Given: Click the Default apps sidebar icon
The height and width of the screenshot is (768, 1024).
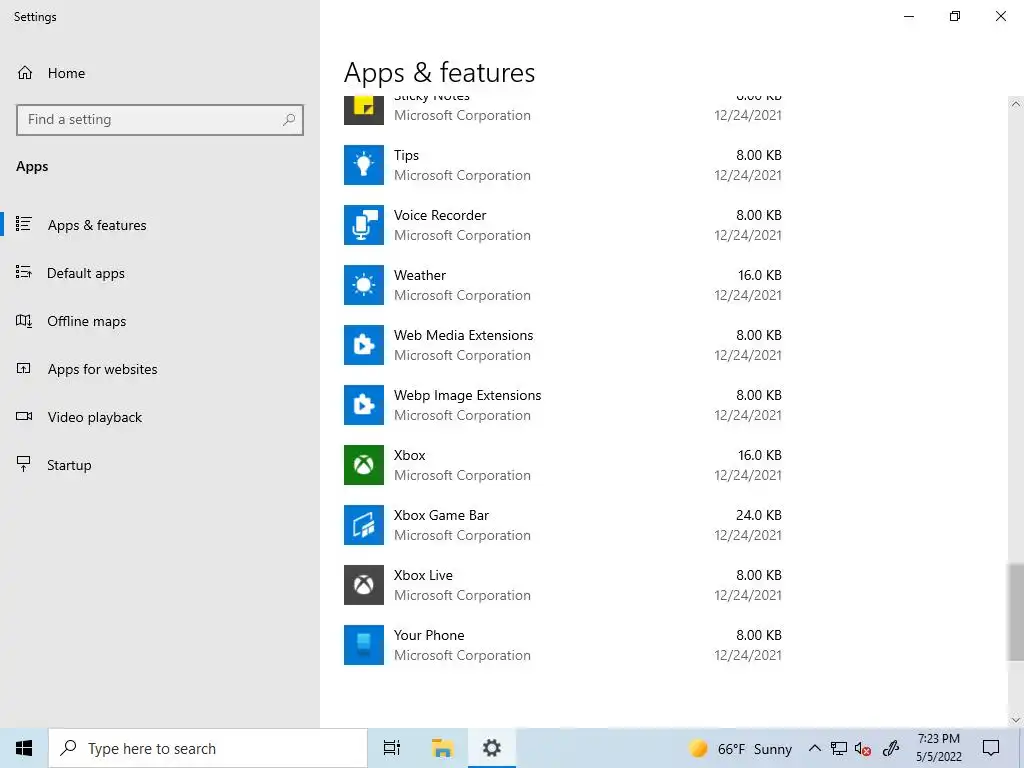Looking at the screenshot, I should 24,272.
